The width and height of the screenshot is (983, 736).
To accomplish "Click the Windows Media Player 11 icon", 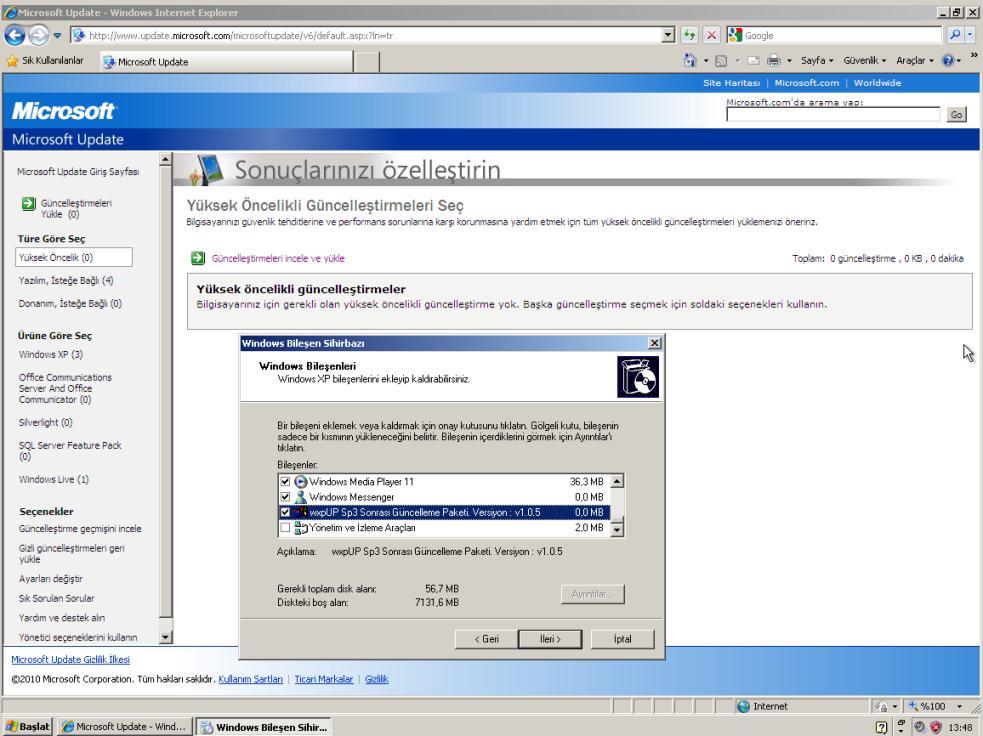I will [301, 481].
